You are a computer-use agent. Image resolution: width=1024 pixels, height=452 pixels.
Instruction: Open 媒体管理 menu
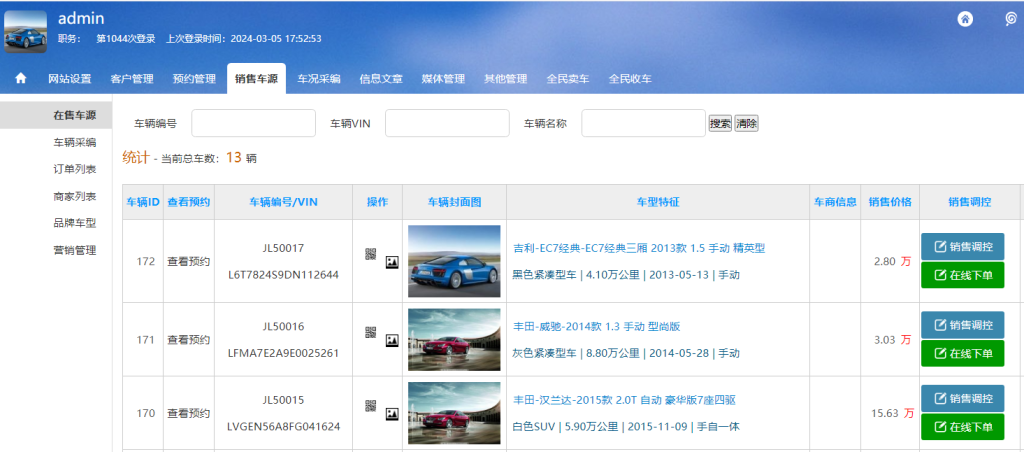(443, 79)
